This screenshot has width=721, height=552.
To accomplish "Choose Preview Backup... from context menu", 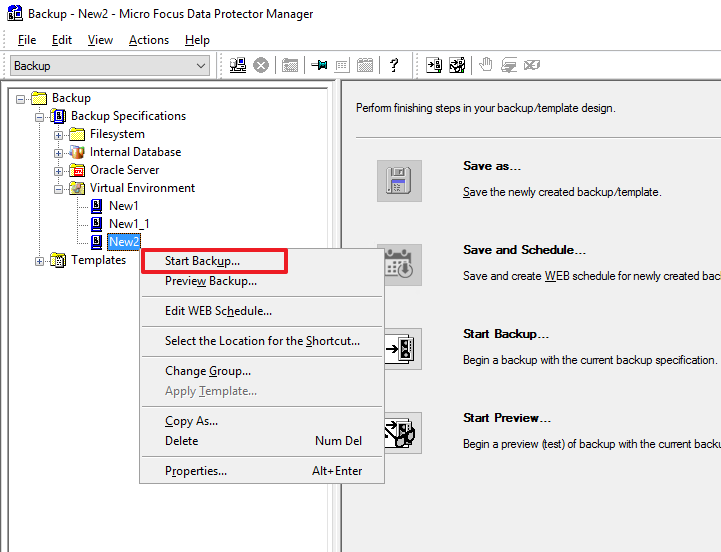I will 262,281.
